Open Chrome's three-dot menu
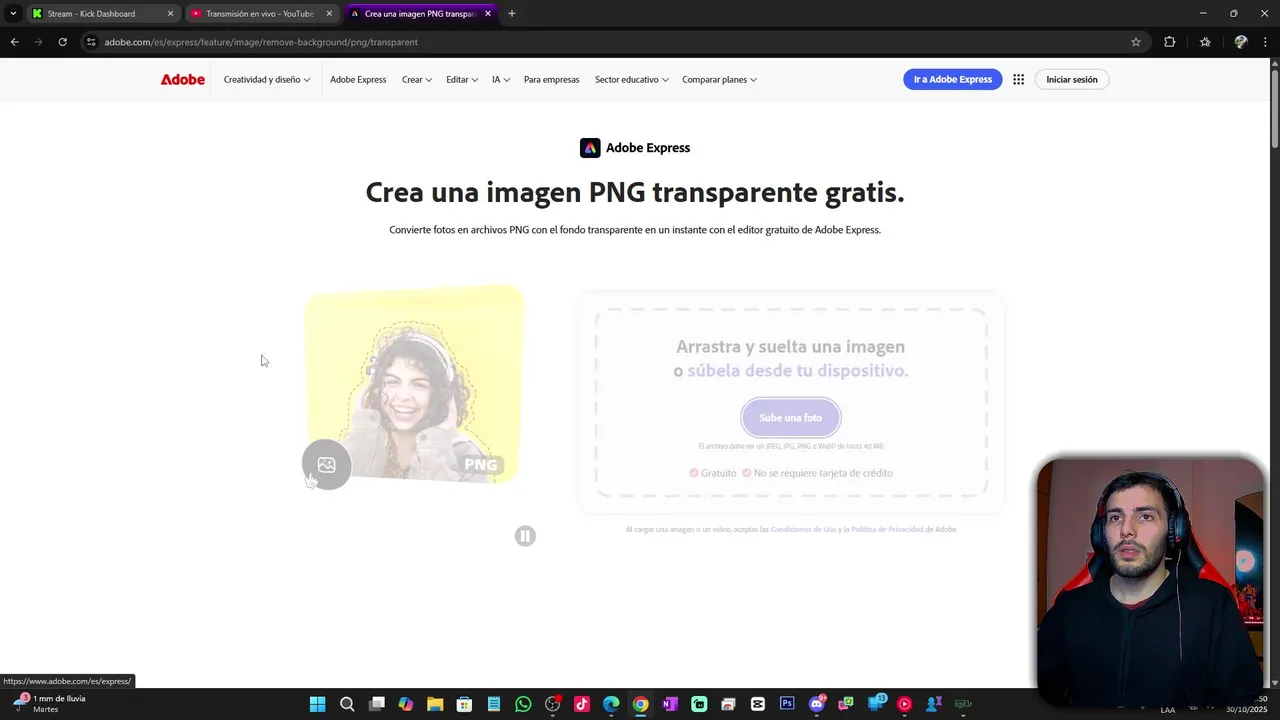The height and width of the screenshot is (720, 1280). click(1267, 42)
